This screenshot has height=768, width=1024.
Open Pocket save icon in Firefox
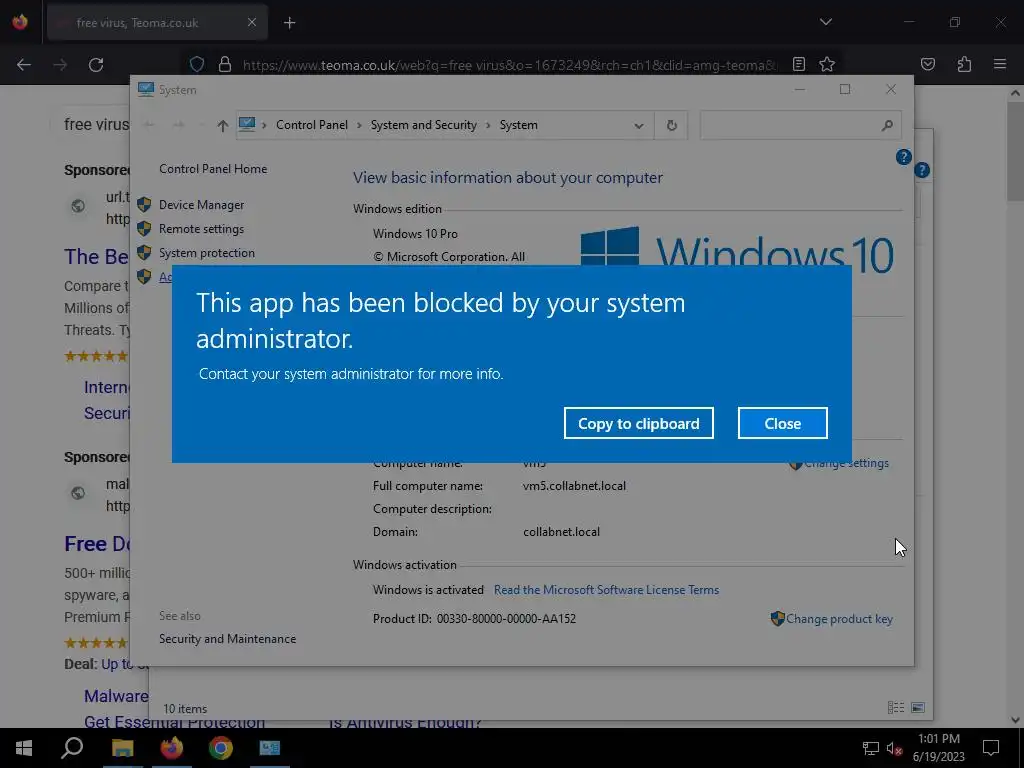point(928,64)
